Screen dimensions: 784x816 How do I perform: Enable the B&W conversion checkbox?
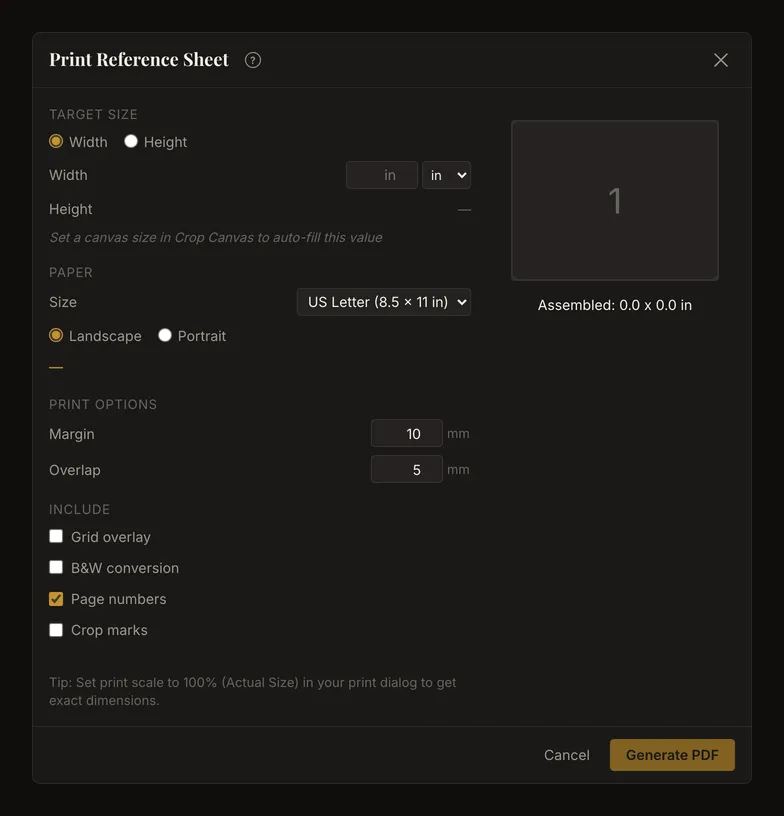tap(56, 567)
